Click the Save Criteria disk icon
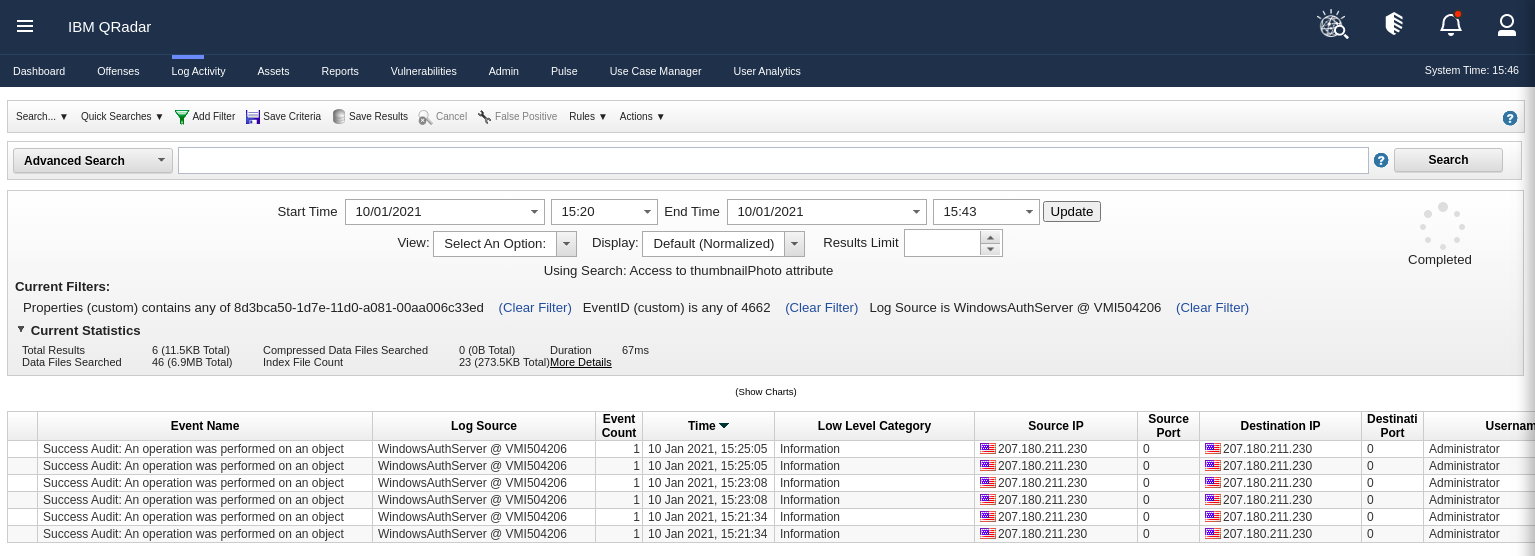This screenshot has height=556, width=1535. tap(253, 117)
